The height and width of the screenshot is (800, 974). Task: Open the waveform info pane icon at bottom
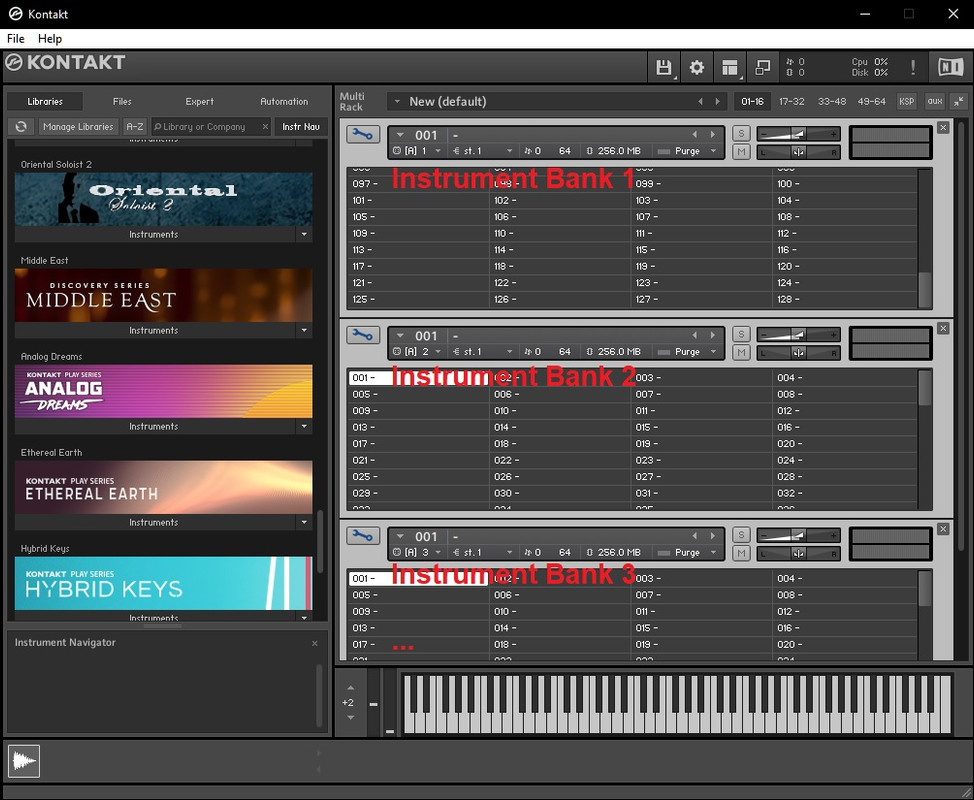point(24,761)
